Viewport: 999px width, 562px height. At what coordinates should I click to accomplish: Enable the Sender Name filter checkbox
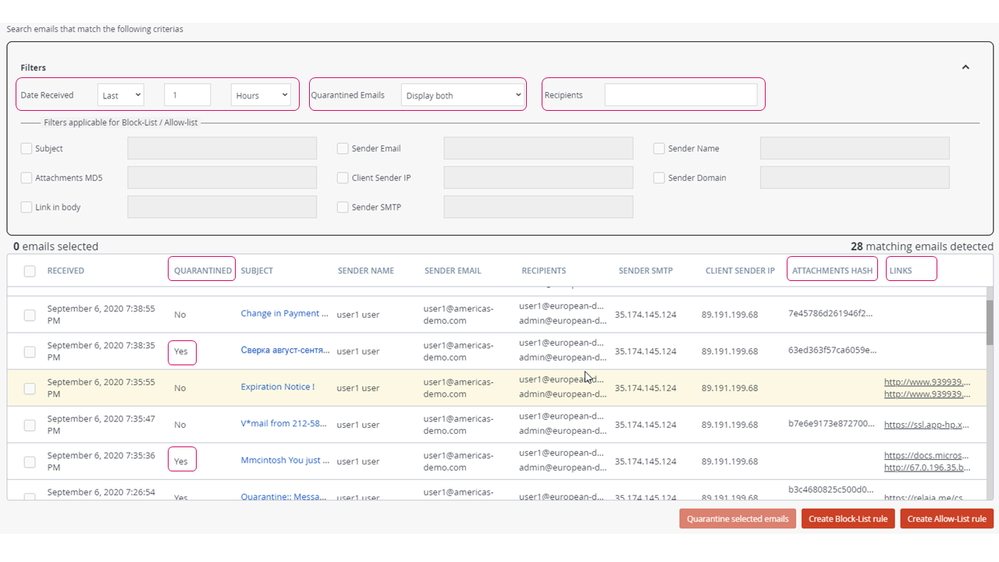[x=659, y=148]
